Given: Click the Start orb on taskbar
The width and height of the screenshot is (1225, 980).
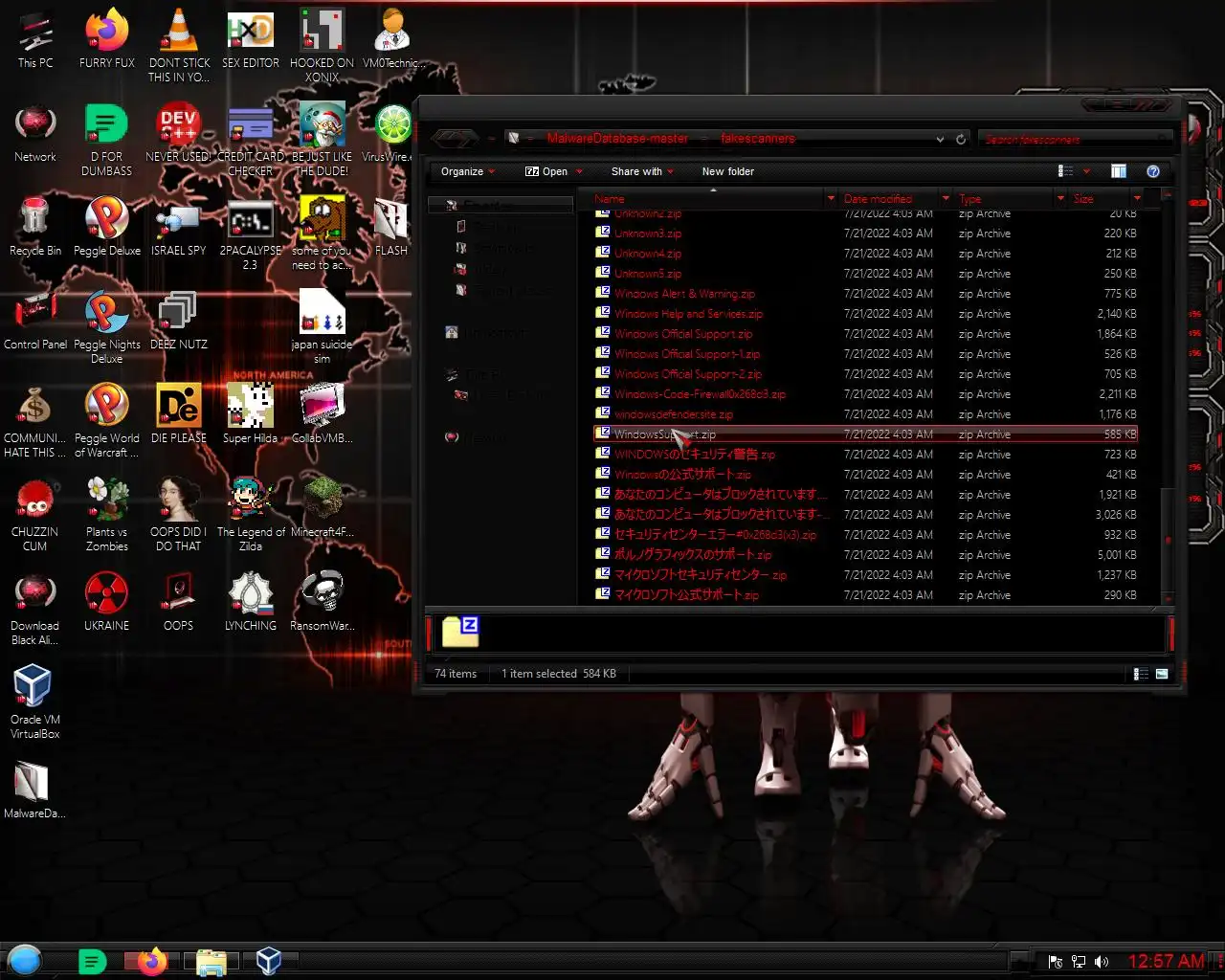Looking at the screenshot, I should point(25,960).
